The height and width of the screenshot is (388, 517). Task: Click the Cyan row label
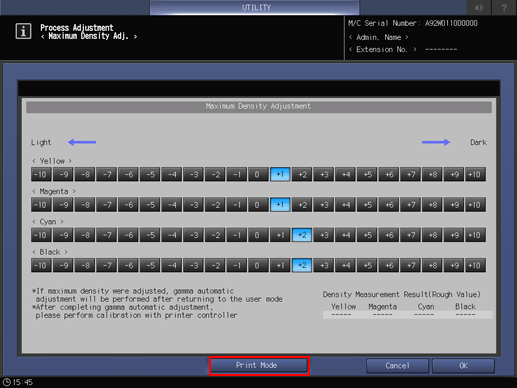click(48, 222)
